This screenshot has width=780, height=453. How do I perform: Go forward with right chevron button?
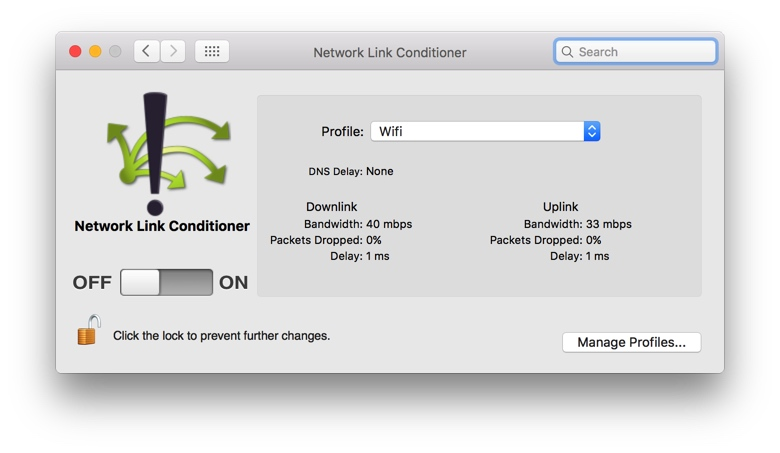coord(173,51)
